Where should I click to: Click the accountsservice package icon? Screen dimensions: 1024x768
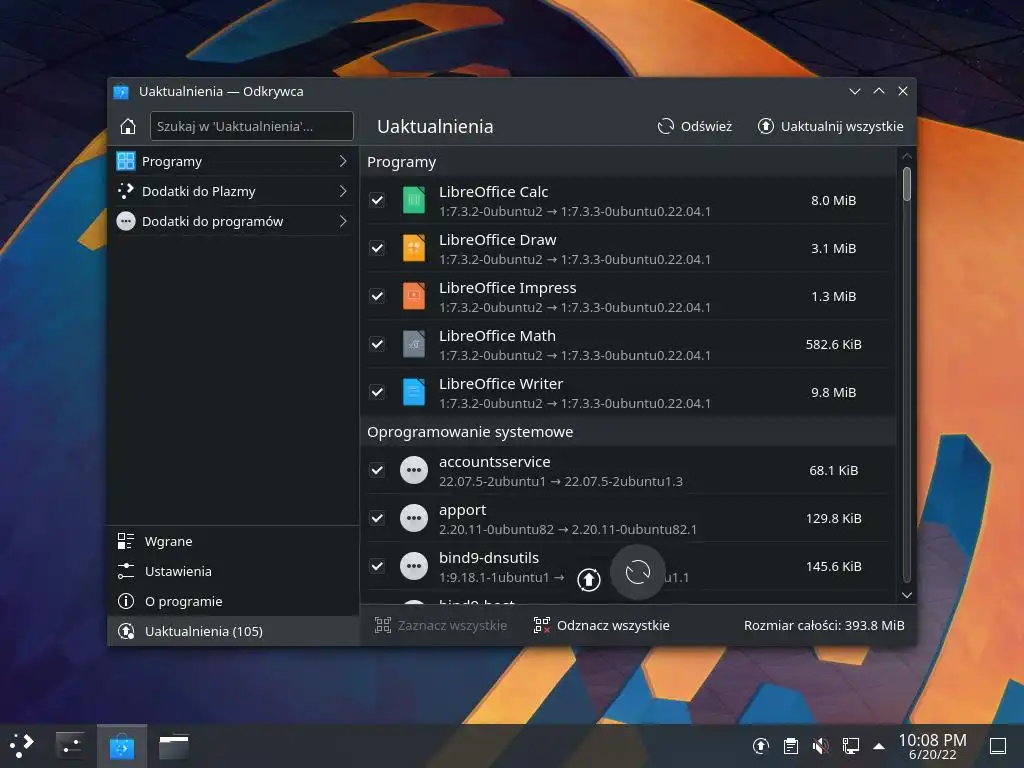[413, 470]
